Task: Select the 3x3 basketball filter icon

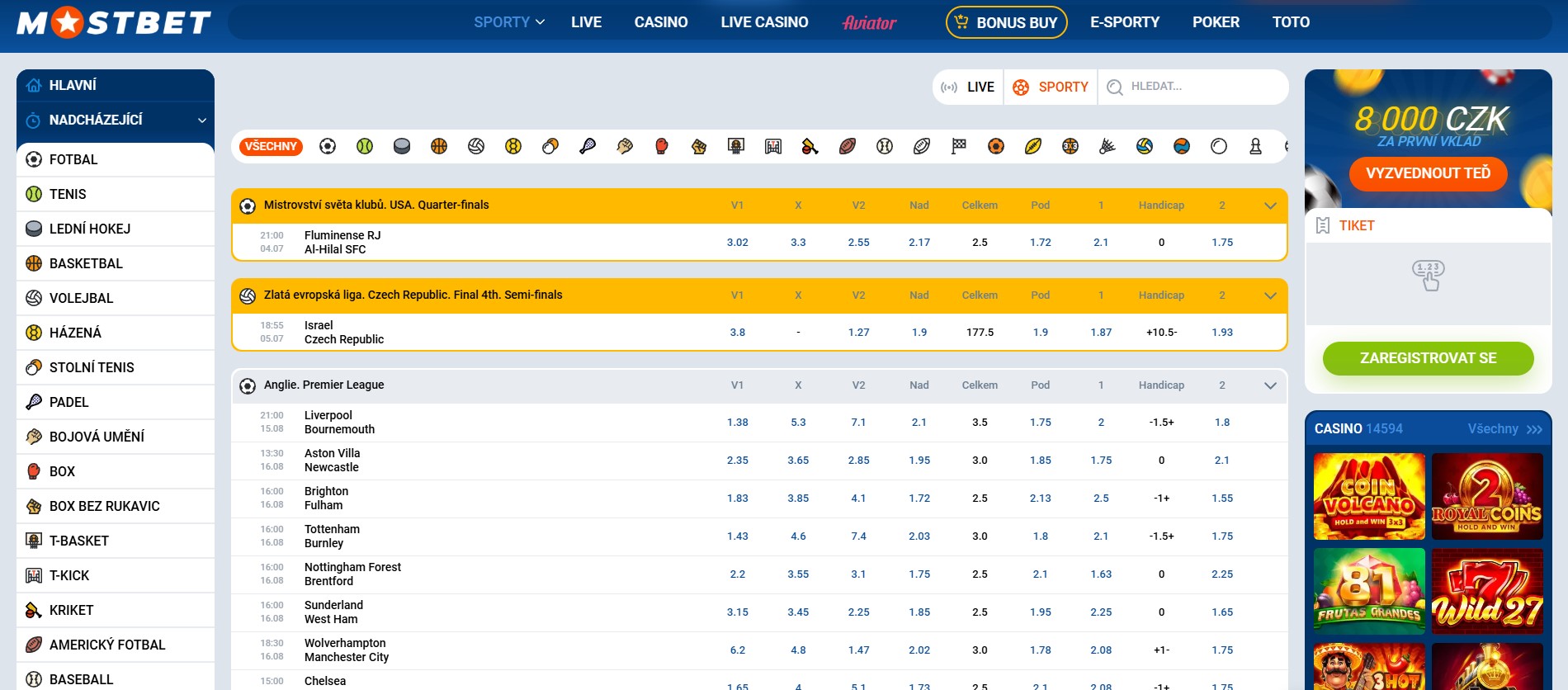Action: click(1070, 146)
